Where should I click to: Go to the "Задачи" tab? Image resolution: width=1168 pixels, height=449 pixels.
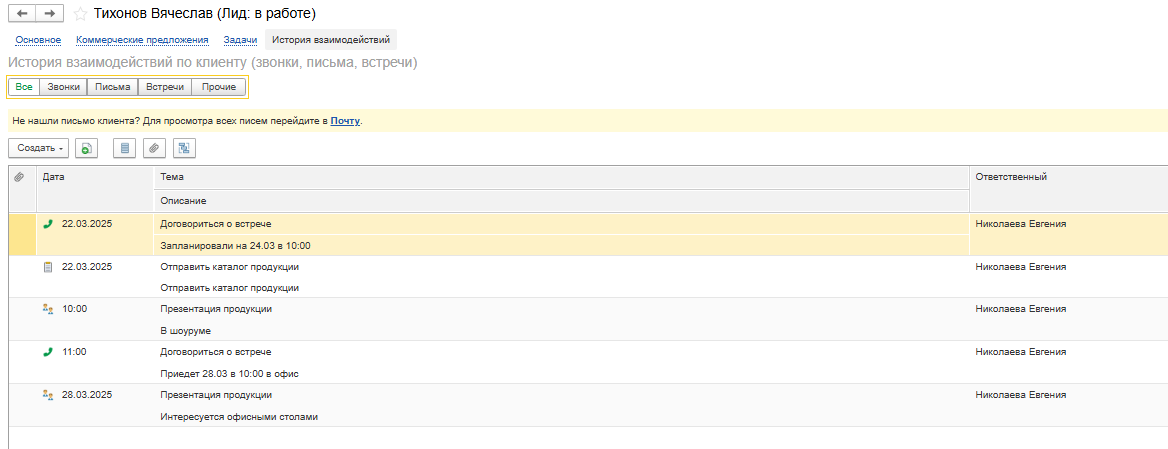240,40
